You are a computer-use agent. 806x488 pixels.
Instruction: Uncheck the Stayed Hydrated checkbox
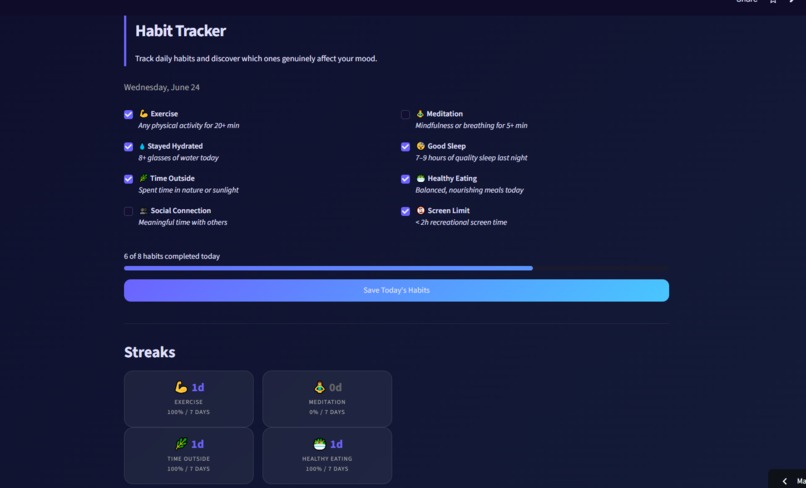pos(129,147)
